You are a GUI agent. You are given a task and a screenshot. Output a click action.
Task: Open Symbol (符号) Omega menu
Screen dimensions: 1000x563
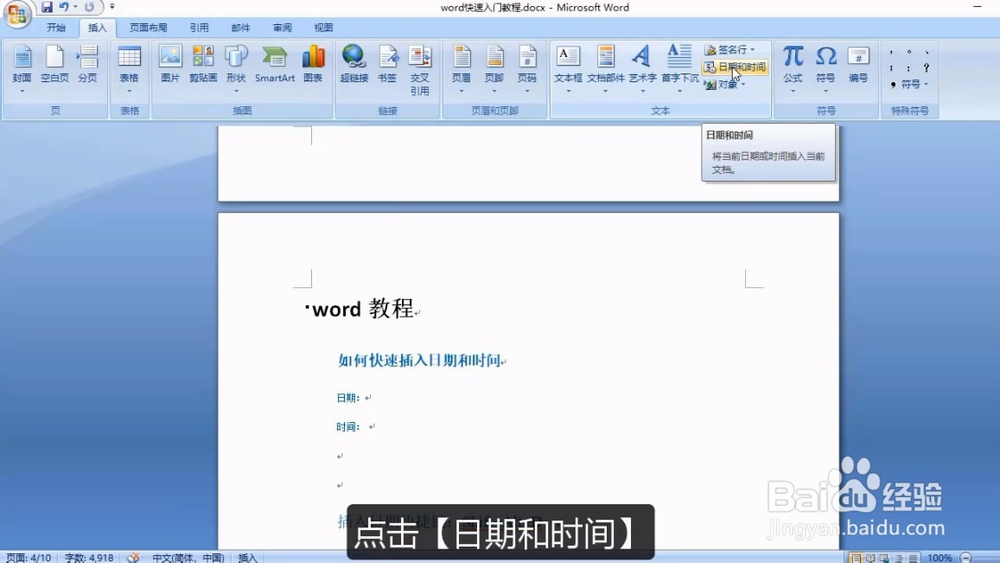tap(825, 69)
